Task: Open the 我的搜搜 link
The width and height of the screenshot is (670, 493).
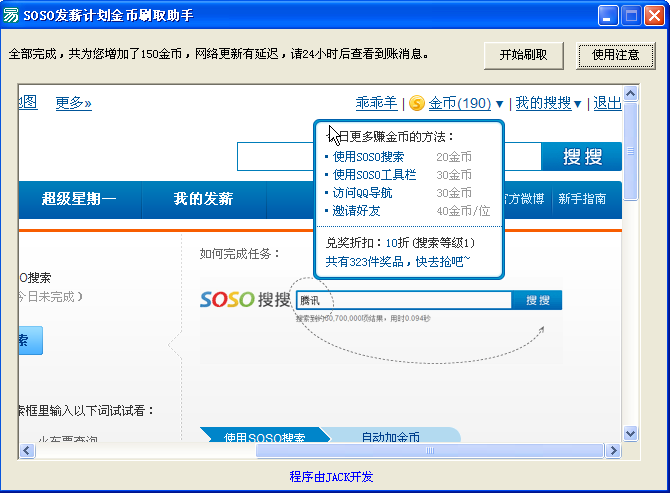Action: click(543, 103)
